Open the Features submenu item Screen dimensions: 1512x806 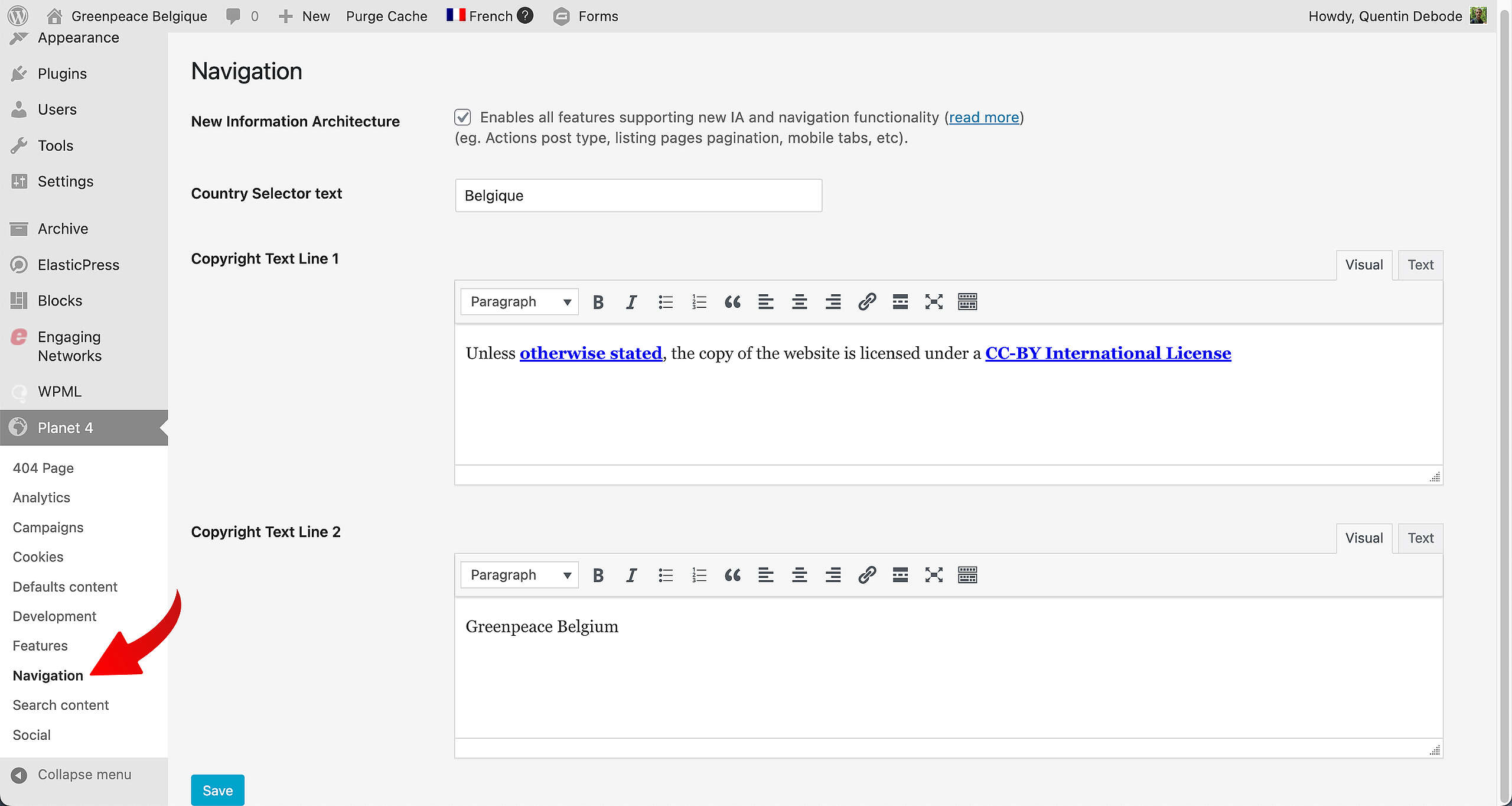click(x=40, y=646)
